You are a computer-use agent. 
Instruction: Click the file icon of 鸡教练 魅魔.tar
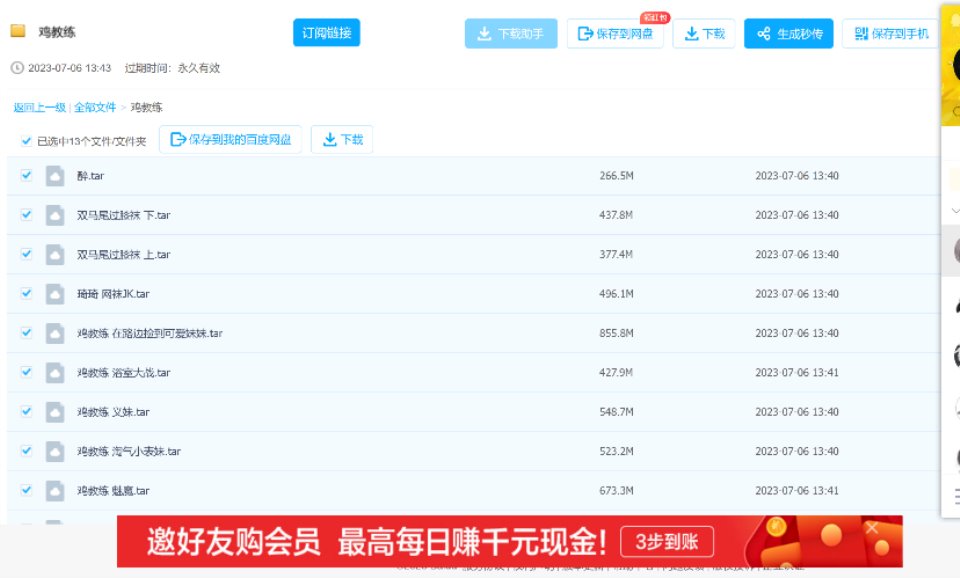click(x=55, y=490)
